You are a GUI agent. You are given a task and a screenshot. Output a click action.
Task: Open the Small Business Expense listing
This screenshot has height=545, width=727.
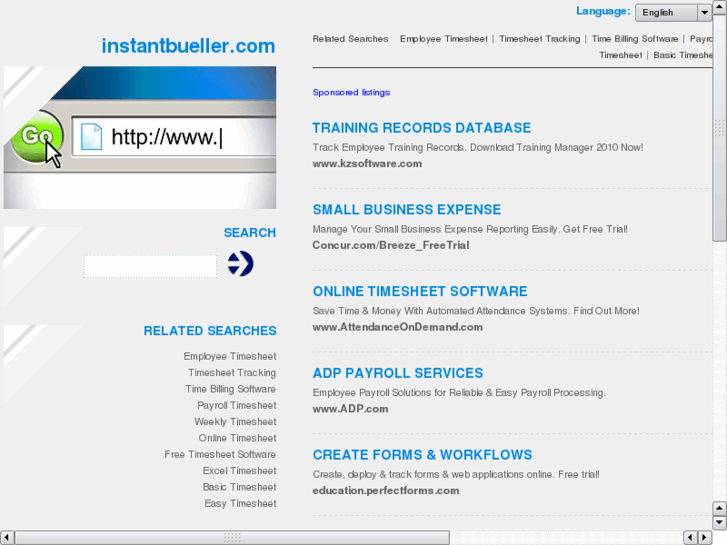407,210
